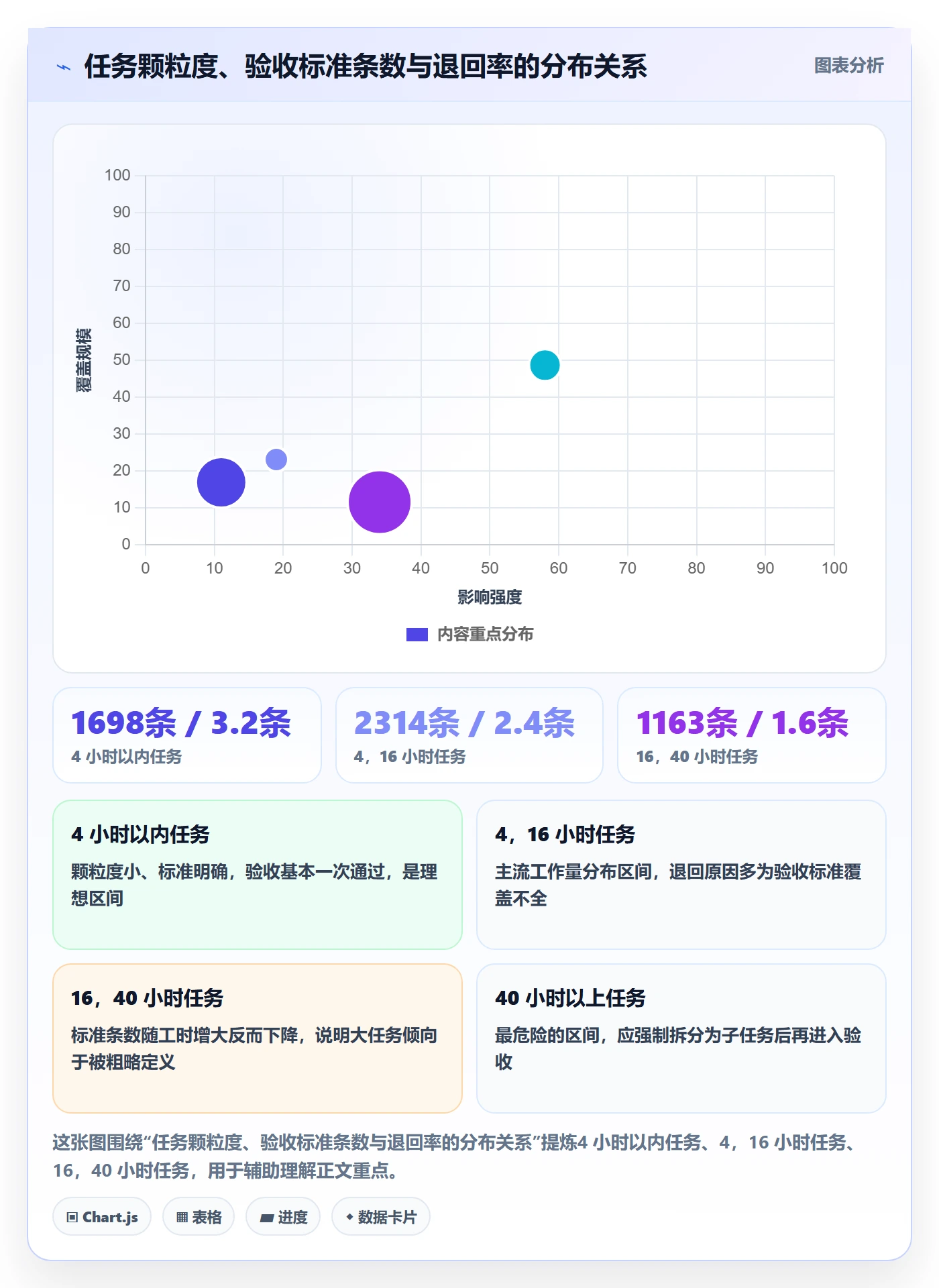Click the Chart.js tag
Screen dimensions: 939x1288
102,1217
